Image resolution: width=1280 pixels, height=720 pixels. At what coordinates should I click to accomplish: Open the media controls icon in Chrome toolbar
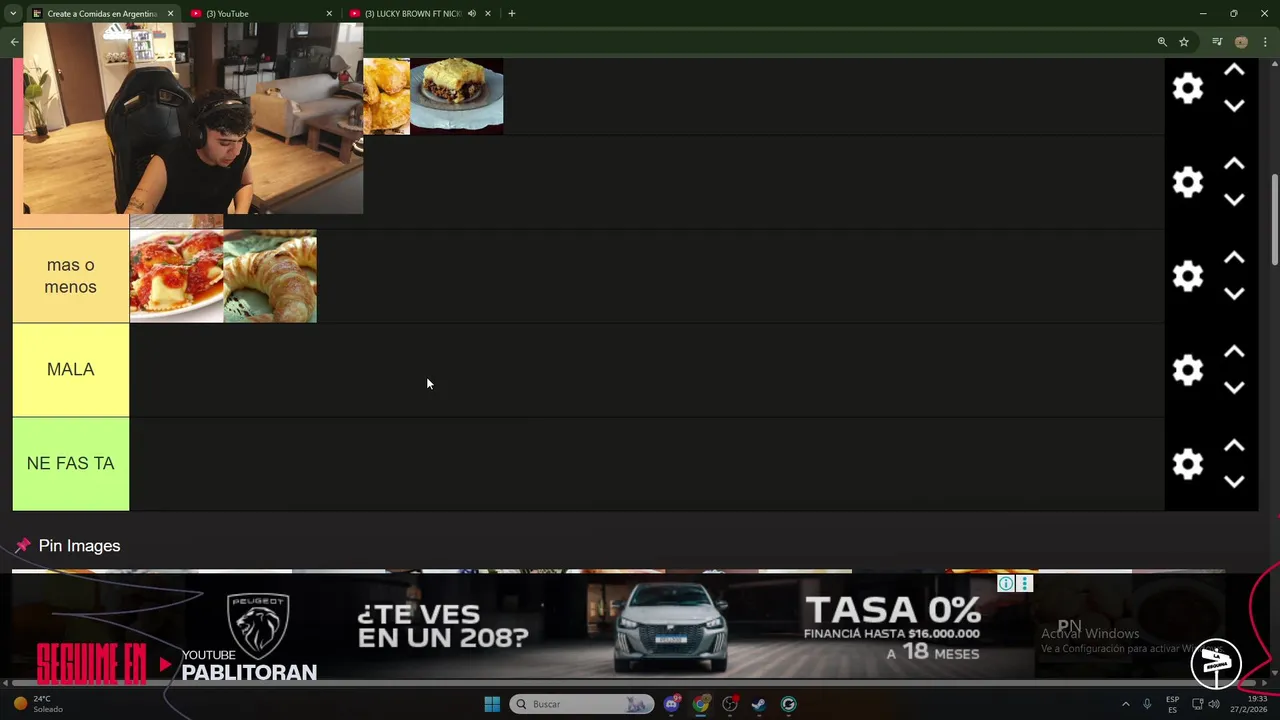click(x=1217, y=42)
